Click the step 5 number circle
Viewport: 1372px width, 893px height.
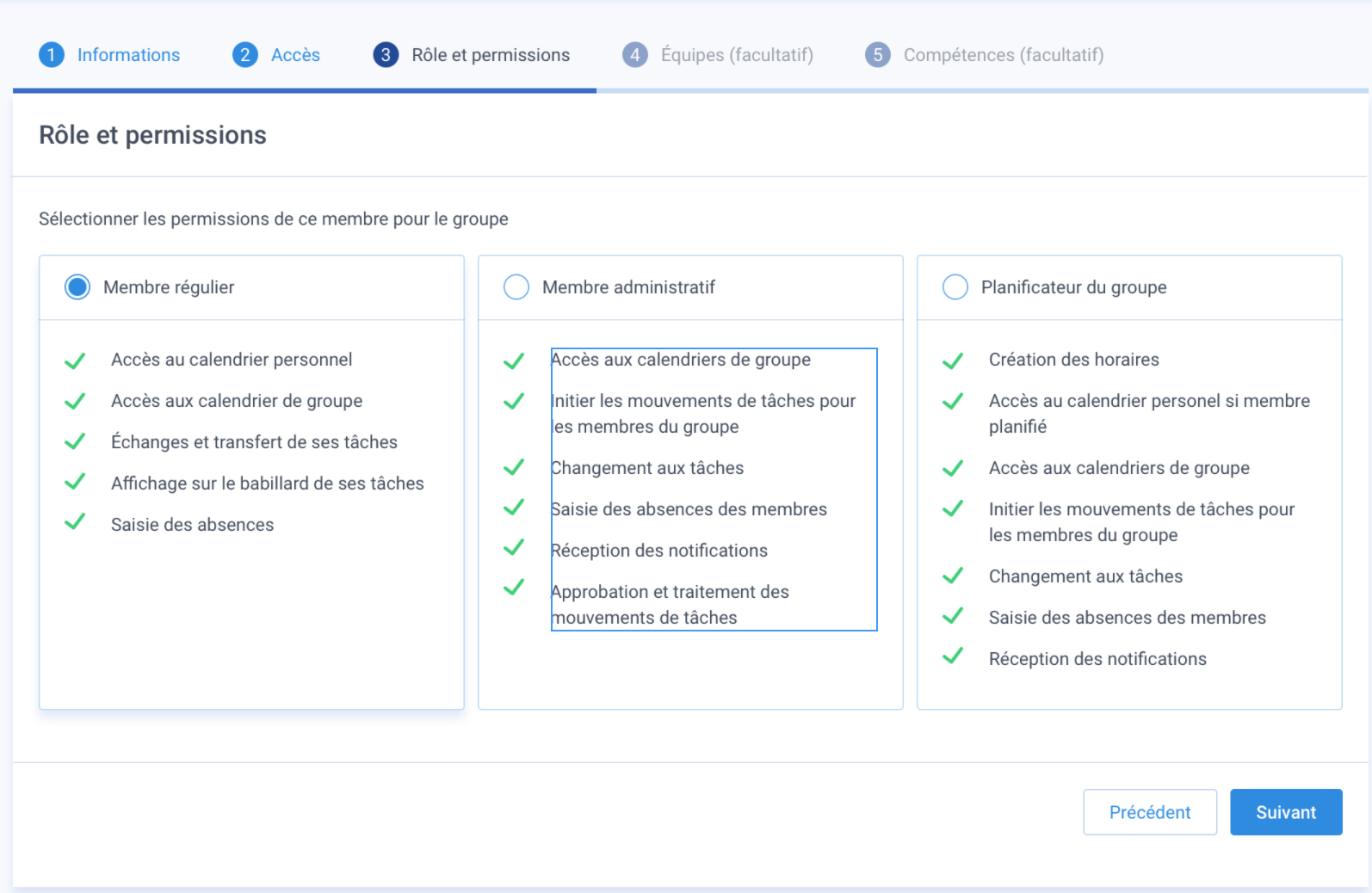(878, 55)
